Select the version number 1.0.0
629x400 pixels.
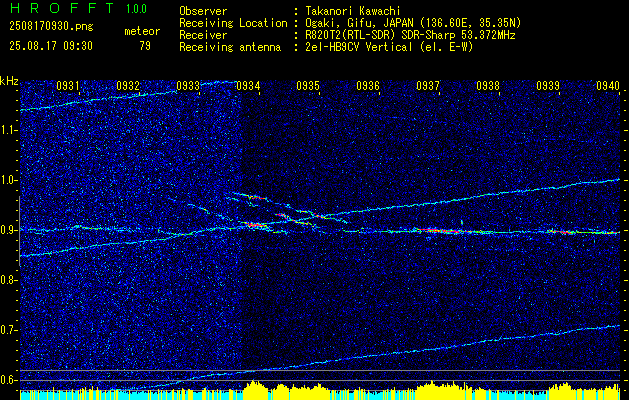(x=136, y=8)
